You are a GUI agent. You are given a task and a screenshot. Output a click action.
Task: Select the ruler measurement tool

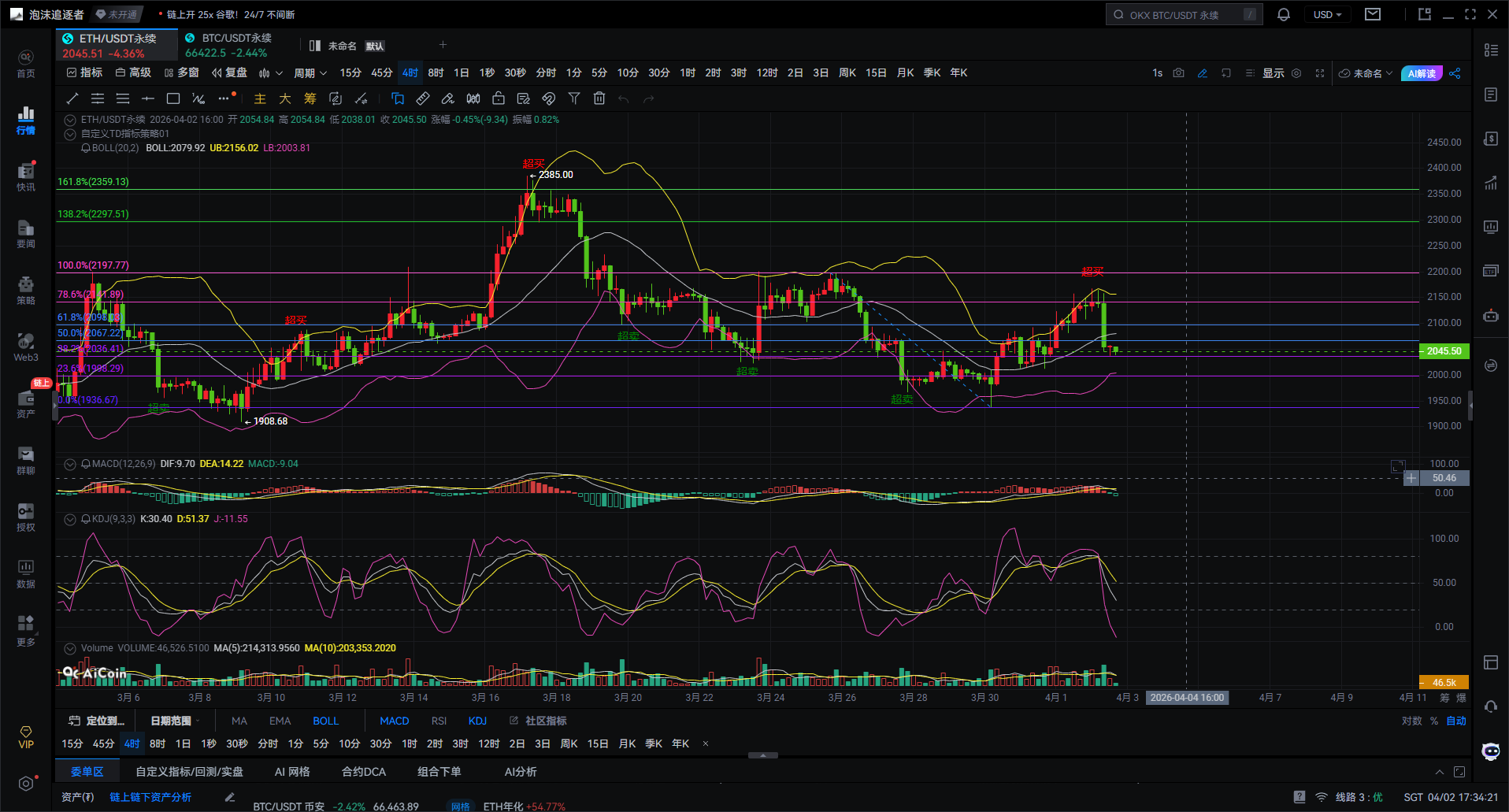coord(423,98)
